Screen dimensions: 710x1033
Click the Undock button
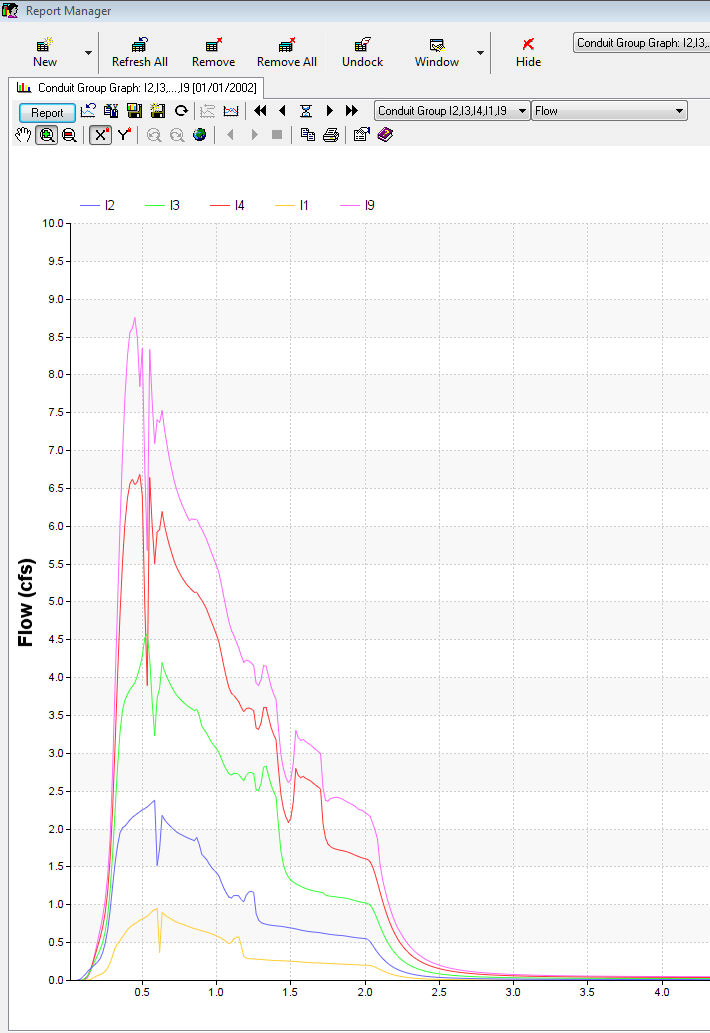click(x=362, y=52)
